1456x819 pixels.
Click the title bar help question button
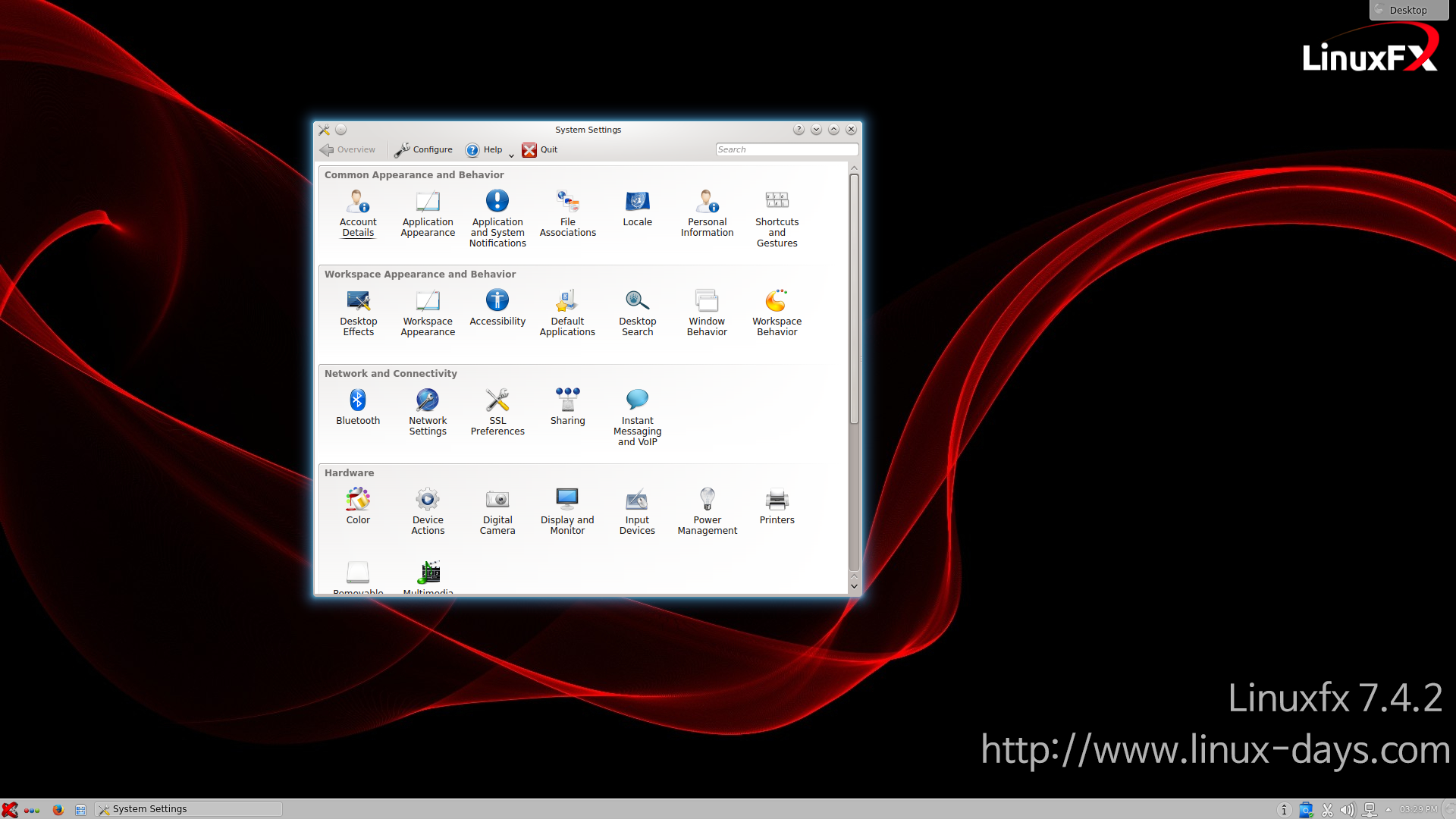click(799, 130)
